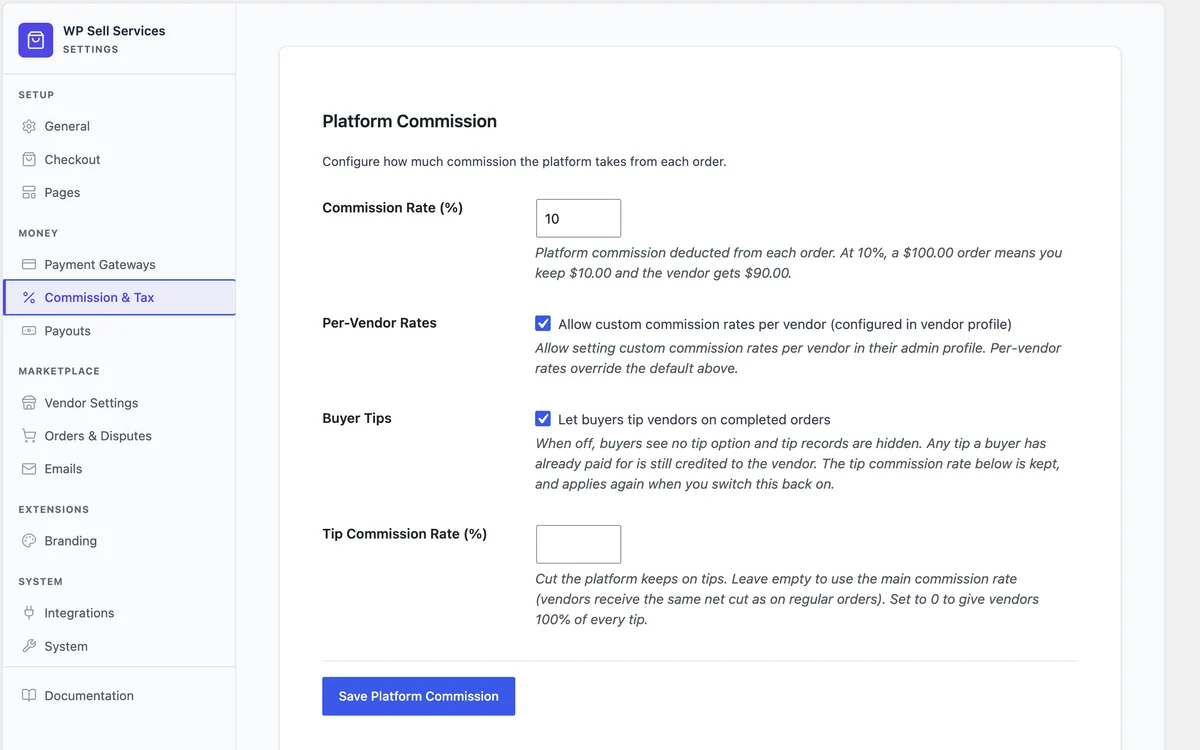Open General settings menu item
1200x750 pixels.
(119, 126)
